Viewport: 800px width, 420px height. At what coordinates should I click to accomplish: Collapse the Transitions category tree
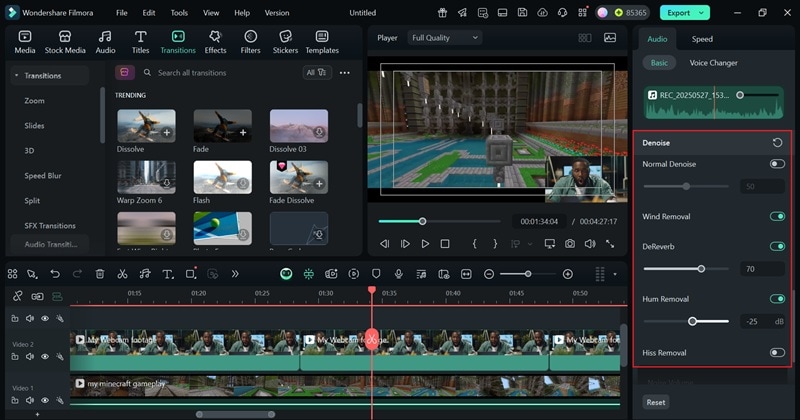[16, 76]
